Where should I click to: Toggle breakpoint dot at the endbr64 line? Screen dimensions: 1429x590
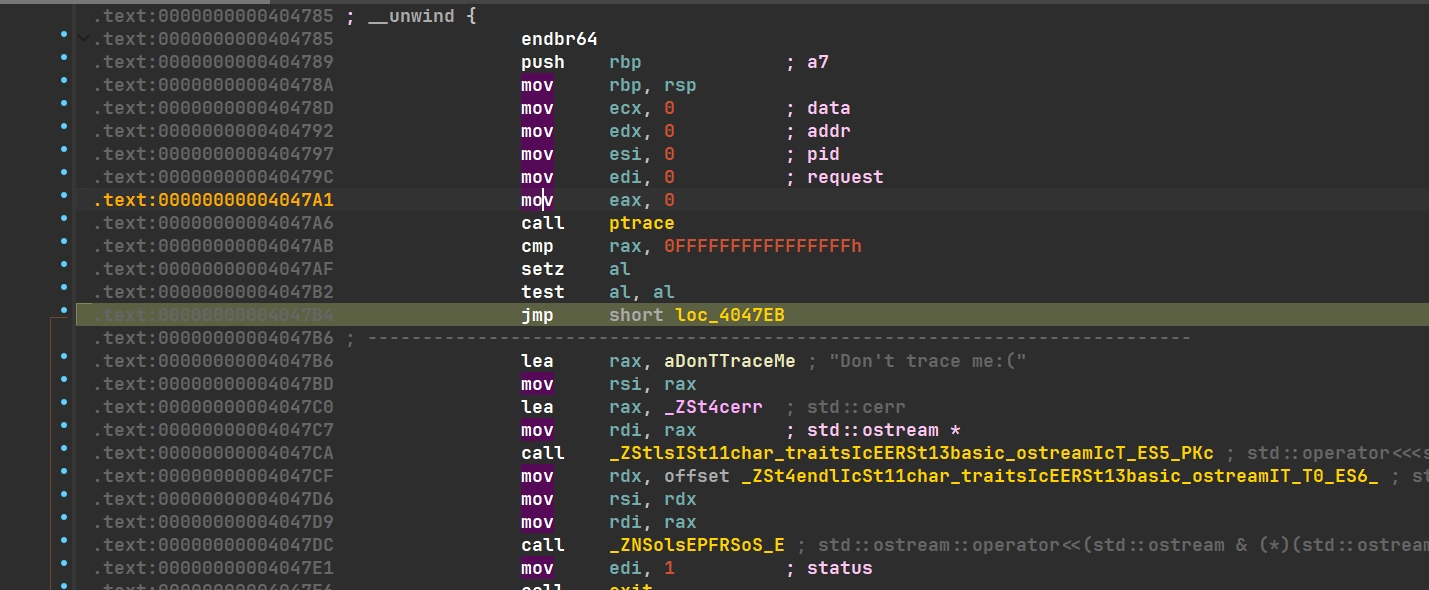(64, 35)
